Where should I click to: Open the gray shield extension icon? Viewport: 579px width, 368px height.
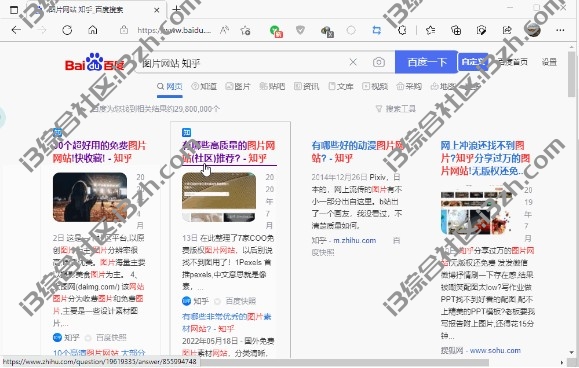[300, 30]
